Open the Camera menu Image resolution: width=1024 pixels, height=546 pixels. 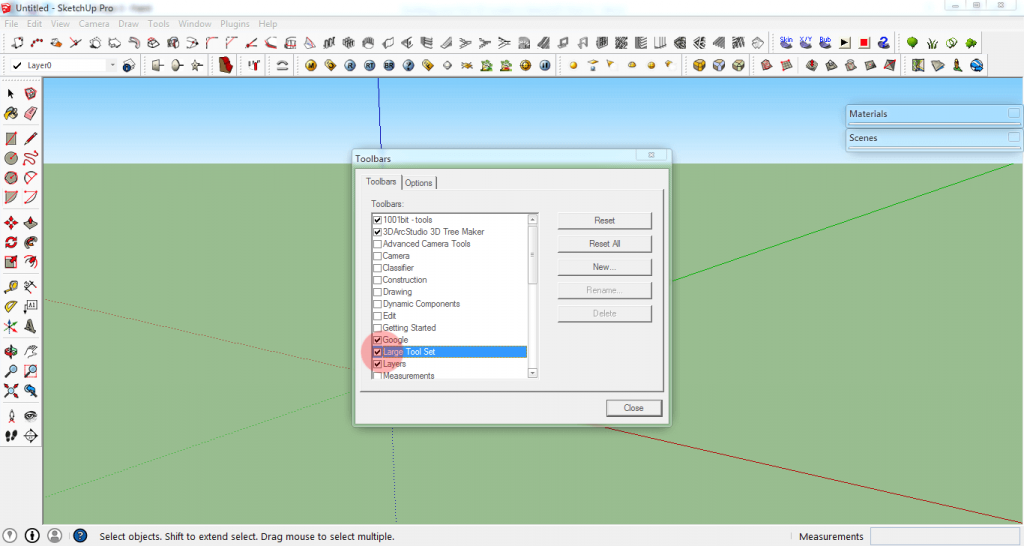coord(94,24)
